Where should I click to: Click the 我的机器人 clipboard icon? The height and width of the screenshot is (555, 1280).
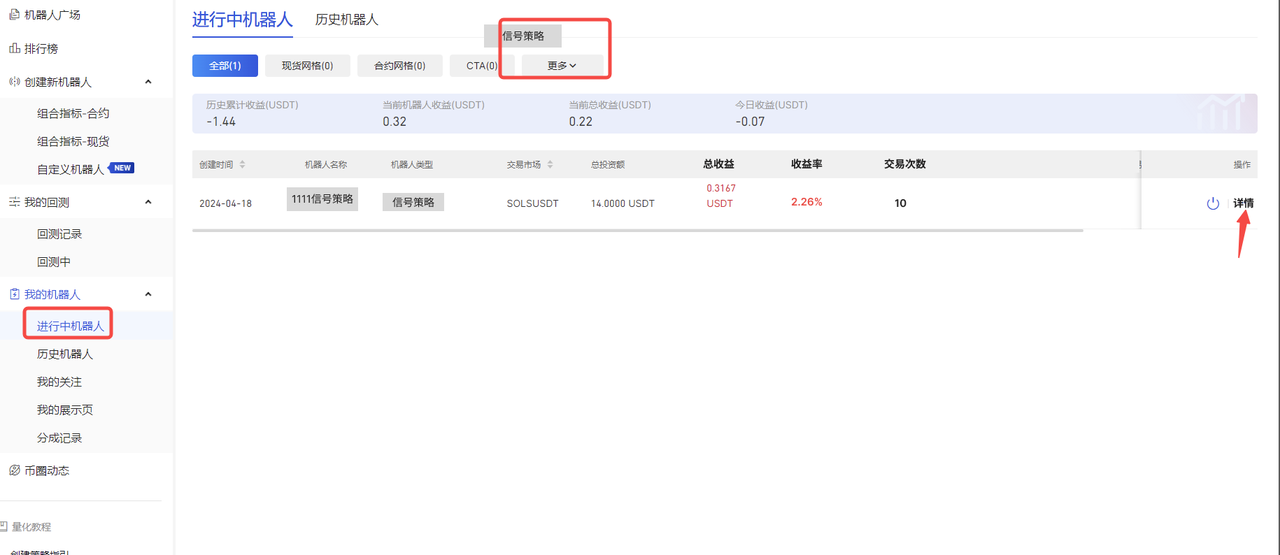click(x=14, y=294)
